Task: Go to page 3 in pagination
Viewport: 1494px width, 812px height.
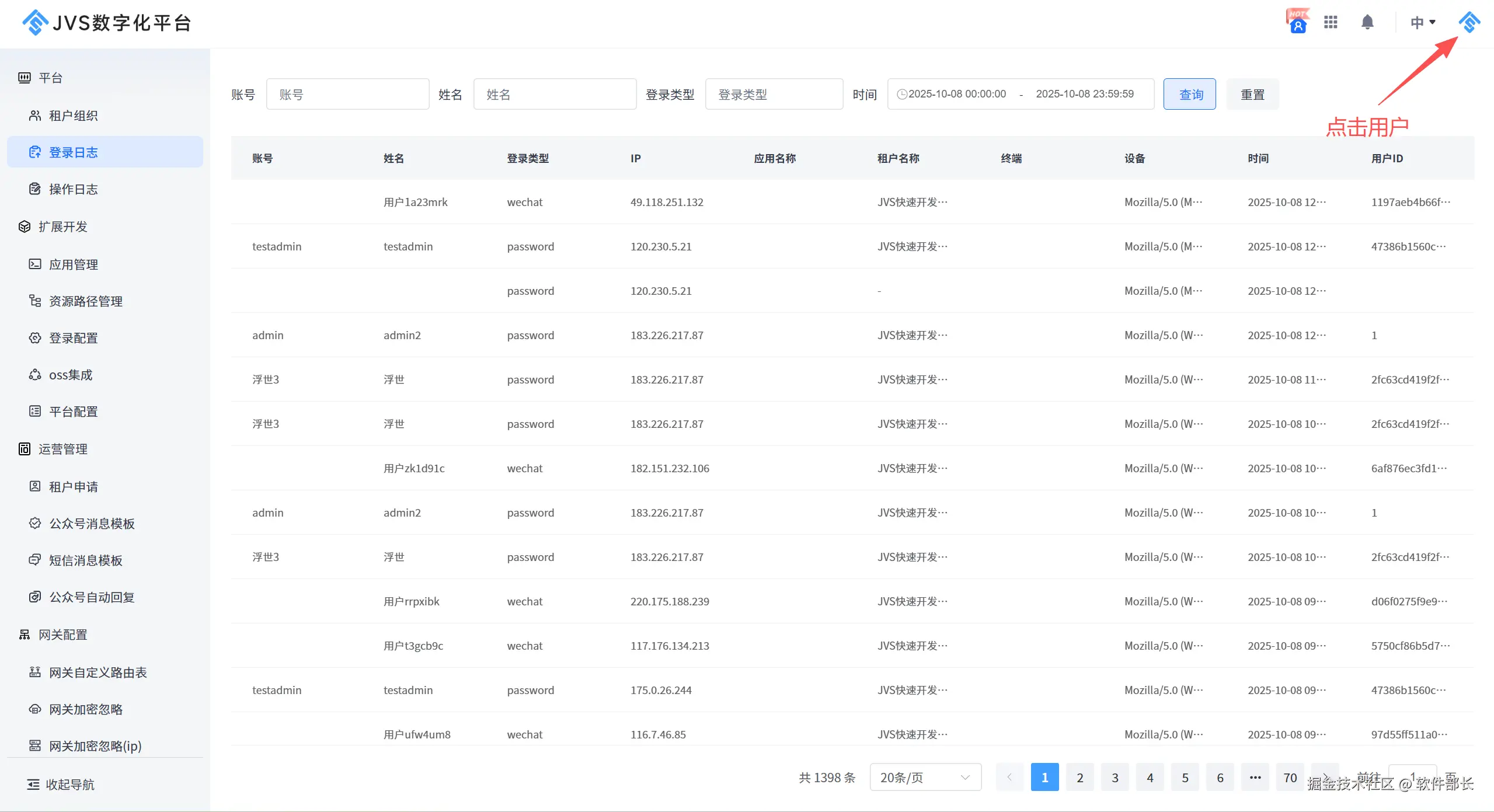Action: pos(1115,778)
